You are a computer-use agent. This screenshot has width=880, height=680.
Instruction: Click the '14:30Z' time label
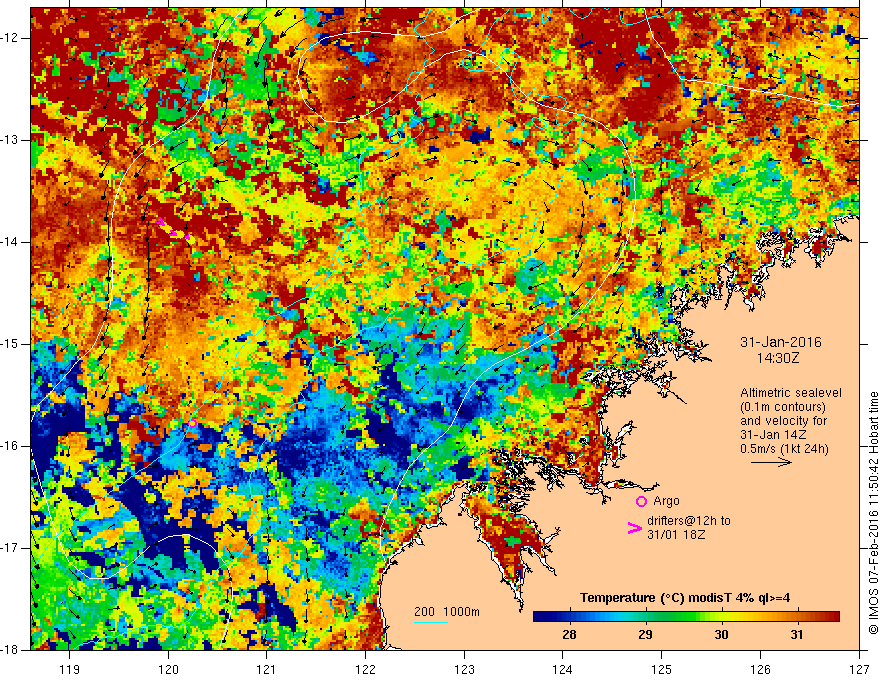[778, 357]
